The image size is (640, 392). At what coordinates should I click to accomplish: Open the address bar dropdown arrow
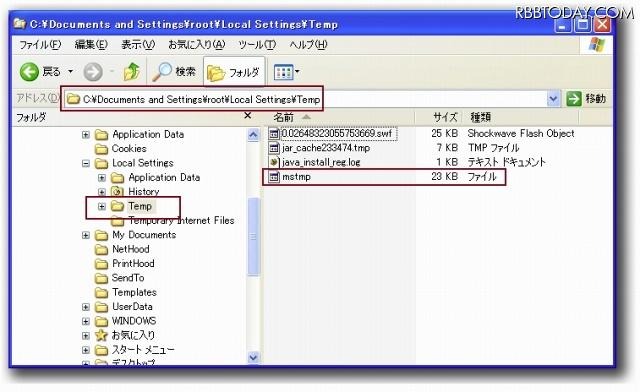tap(553, 98)
